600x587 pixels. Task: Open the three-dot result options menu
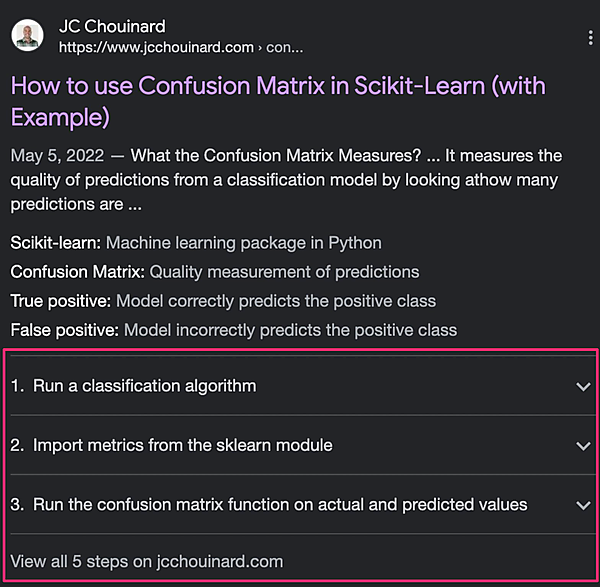tap(591, 38)
